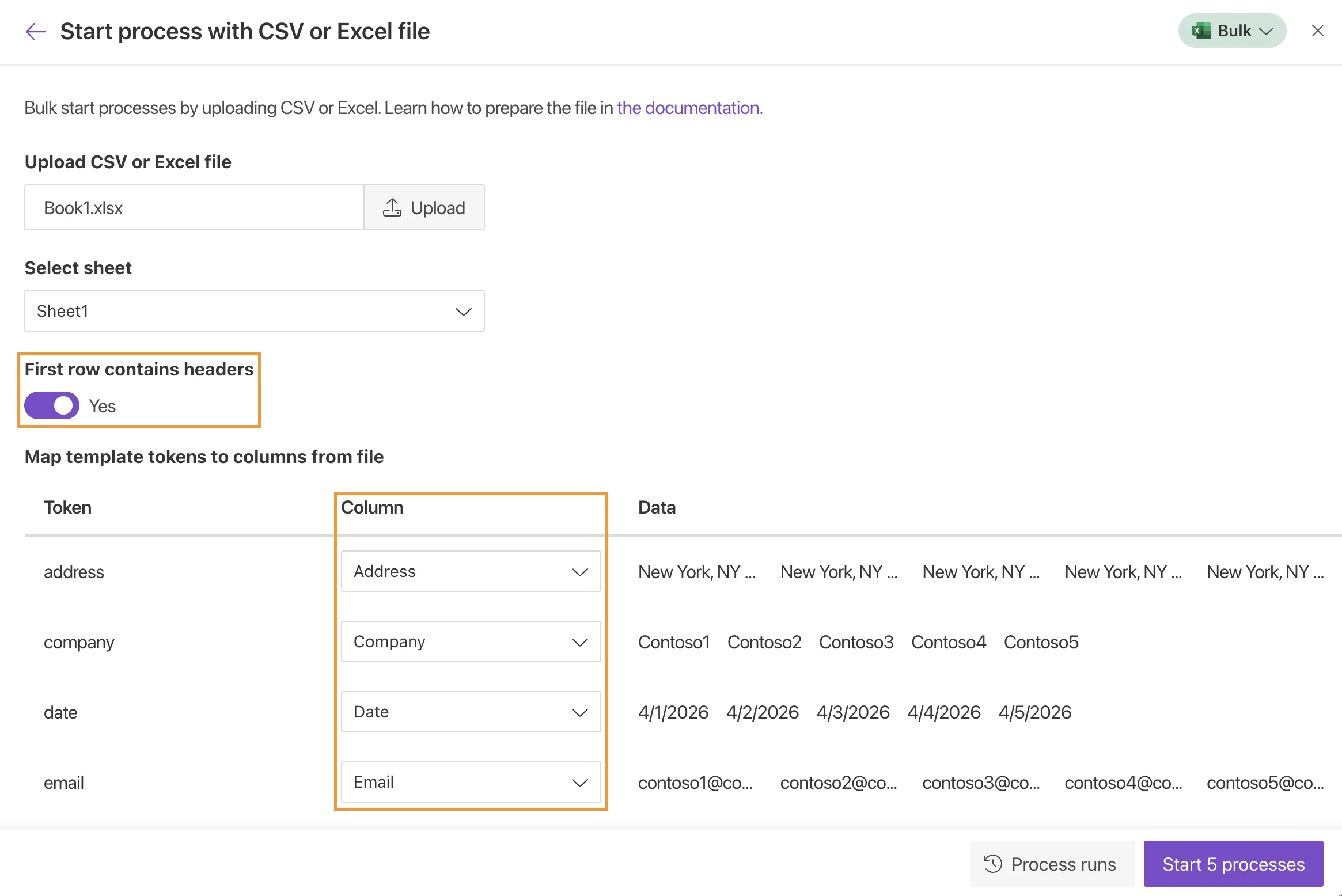Open the Sheet1 sheet selector
The height and width of the screenshot is (896, 1342).
coord(255,311)
